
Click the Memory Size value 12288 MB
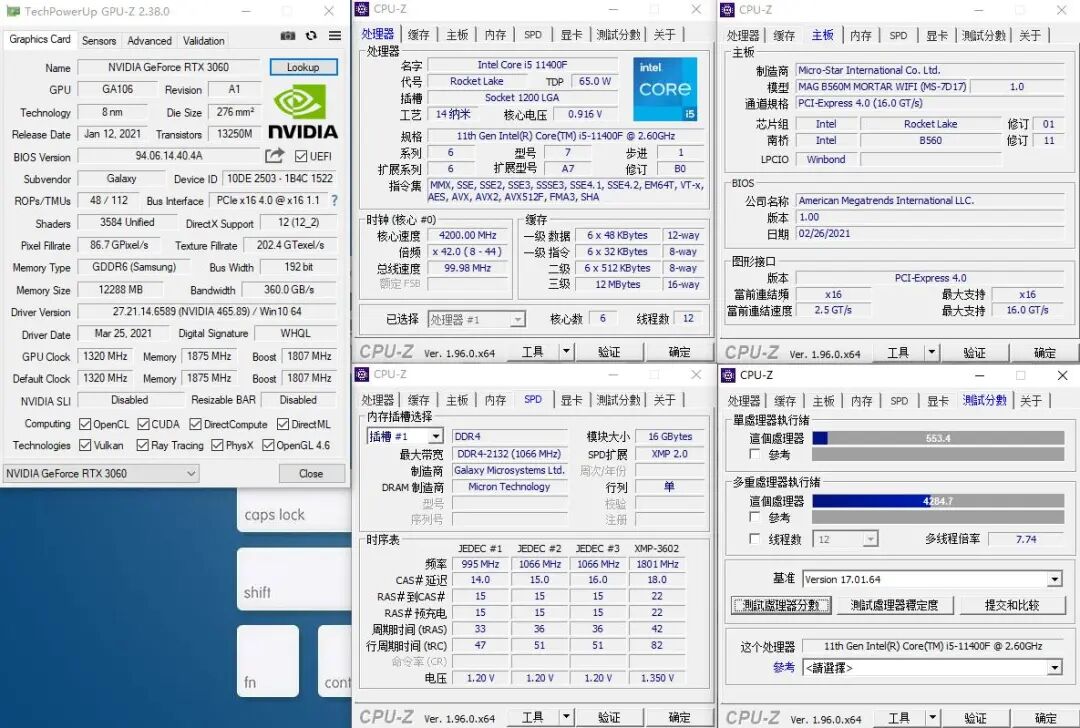121,289
